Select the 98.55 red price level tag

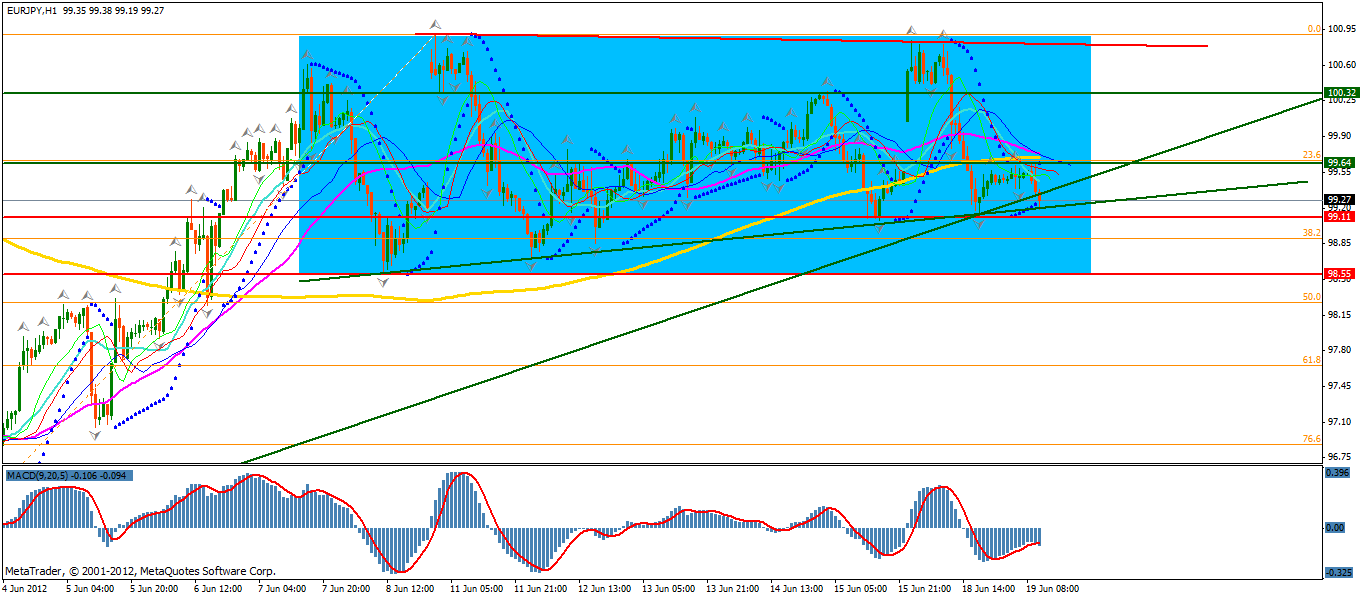click(1339, 273)
